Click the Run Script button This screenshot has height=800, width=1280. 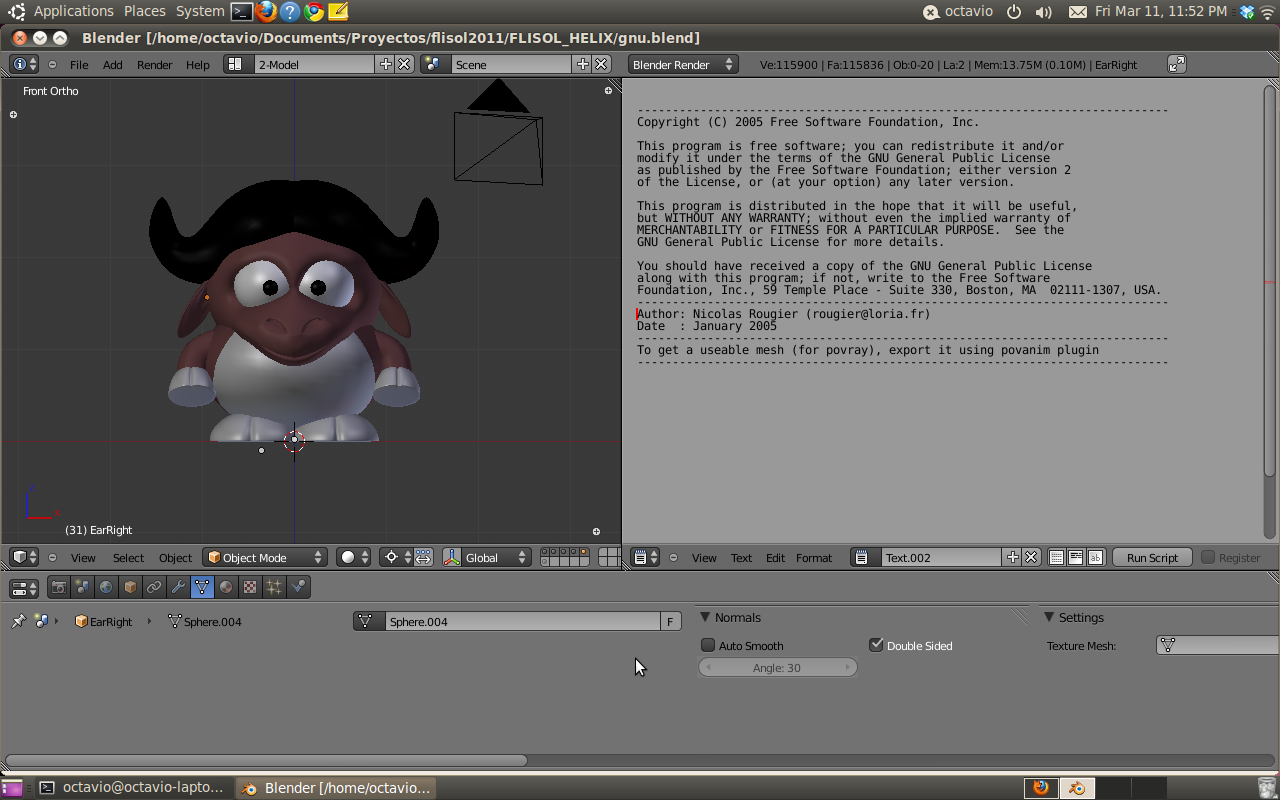1151,558
